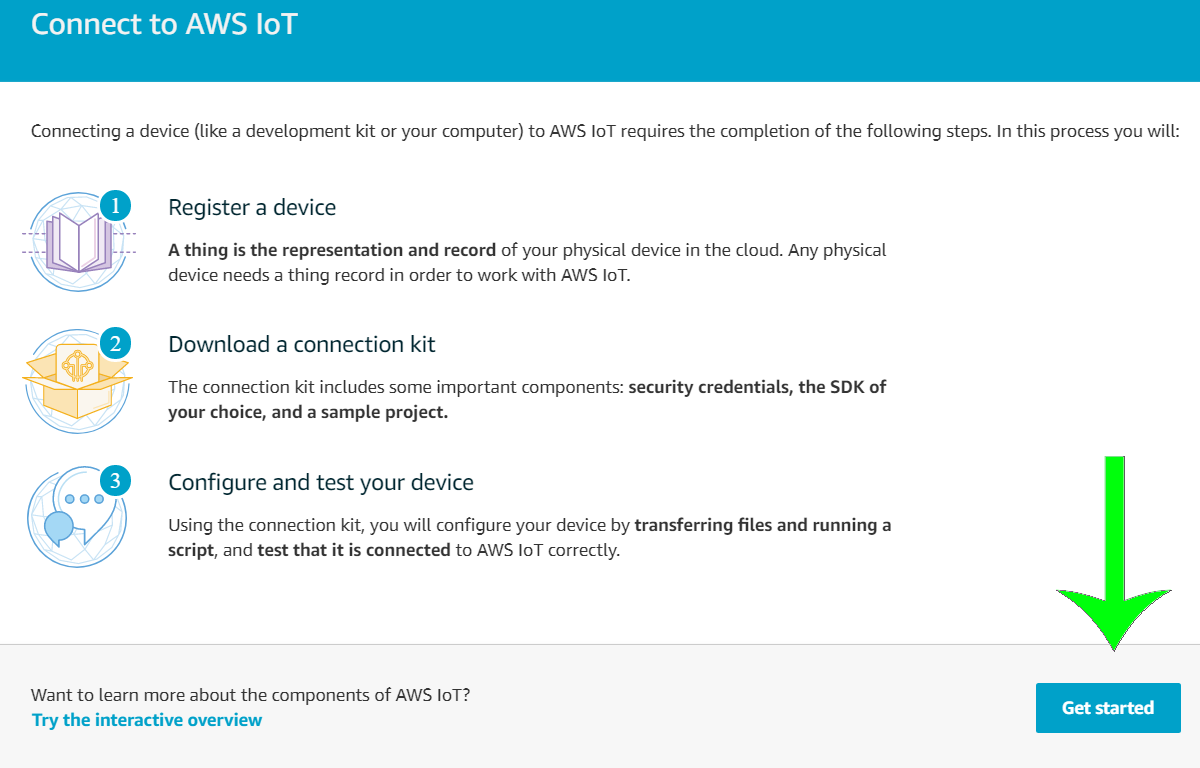Click the number 3 step badge
The height and width of the screenshot is (768, 1200).
(x=115, y=482)
